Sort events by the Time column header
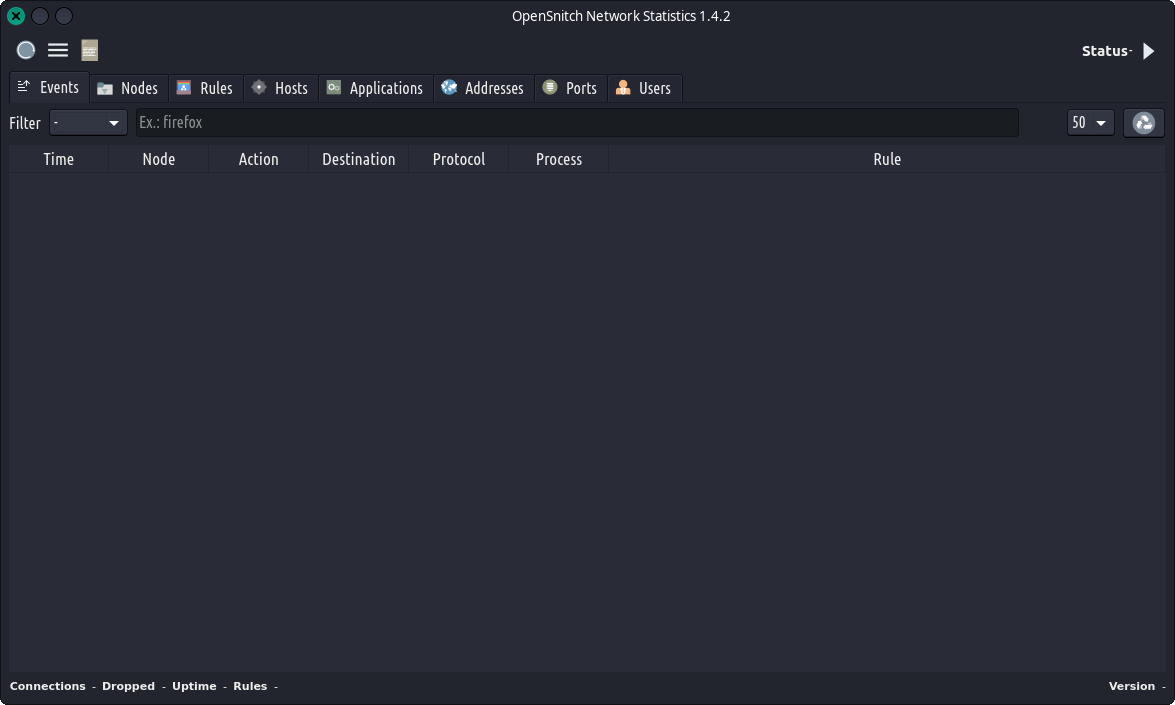1175x705 pixels. (x=59, y=159)
